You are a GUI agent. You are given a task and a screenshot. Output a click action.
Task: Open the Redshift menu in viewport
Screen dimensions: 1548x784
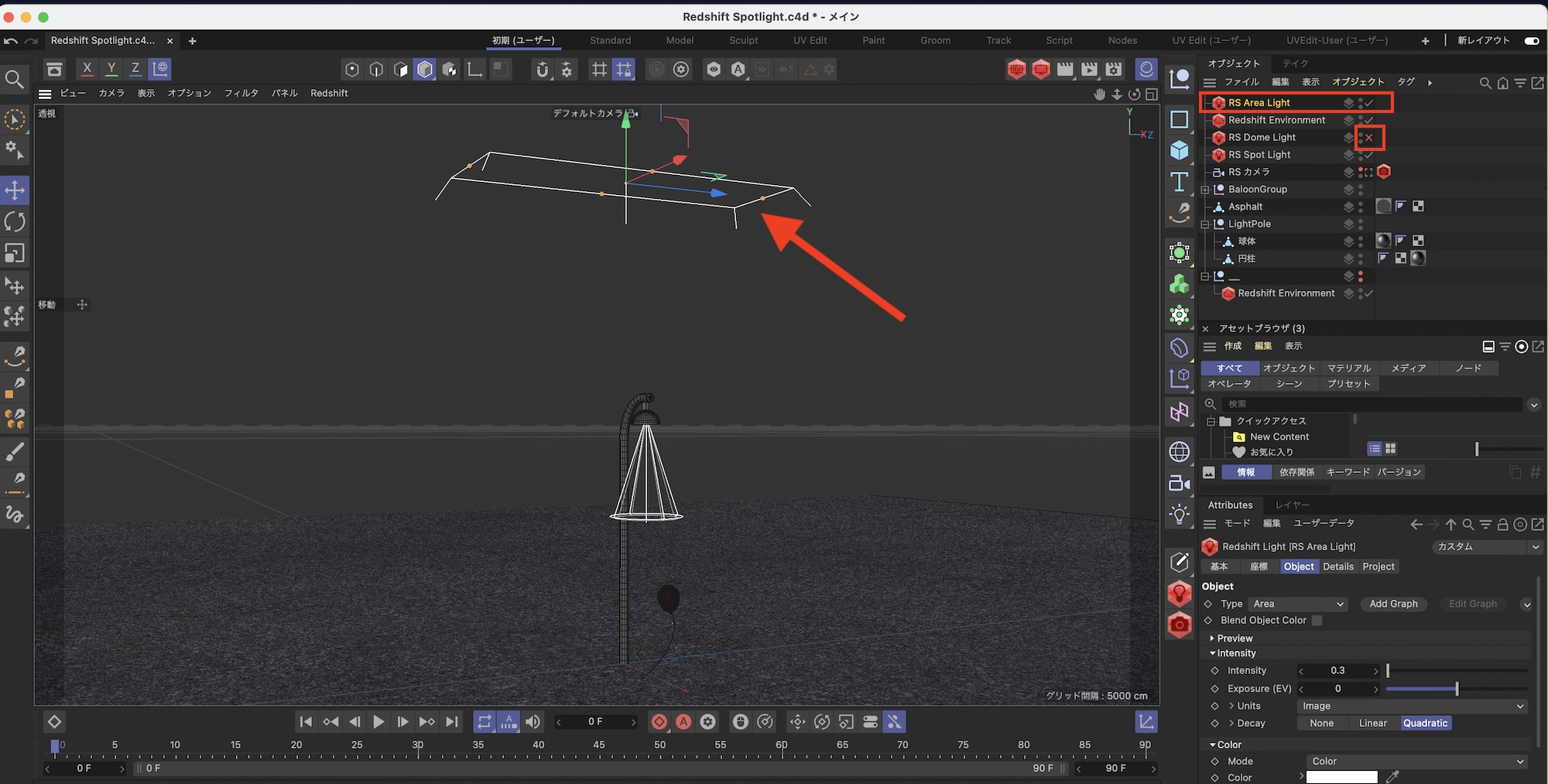[329, 93]
